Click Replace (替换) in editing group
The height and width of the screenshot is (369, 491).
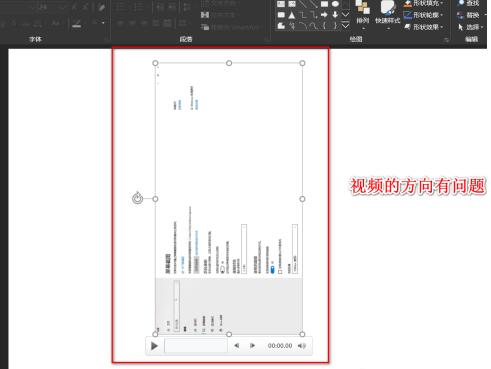click(469, 15)
